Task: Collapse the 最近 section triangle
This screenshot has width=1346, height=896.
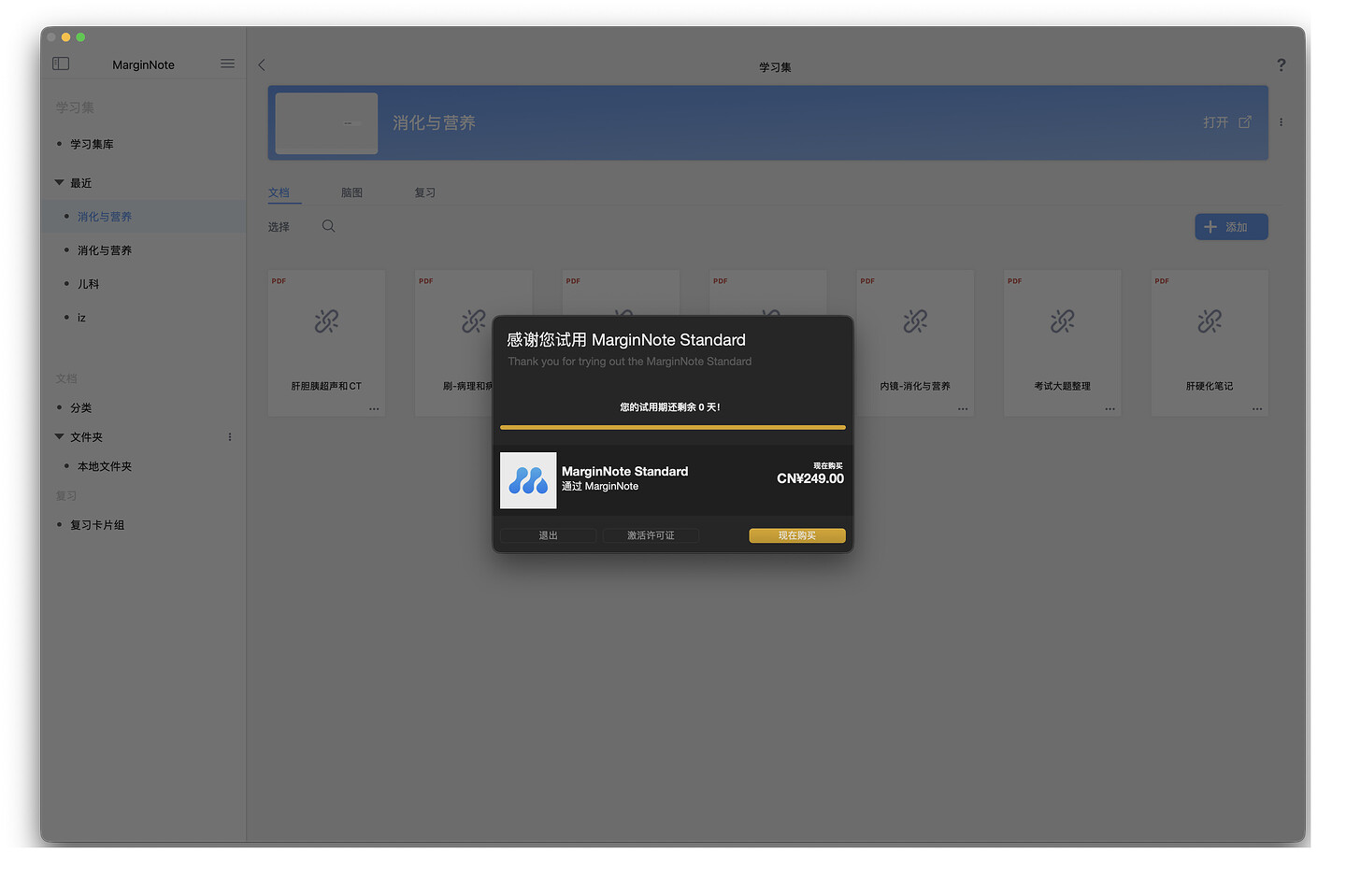Action: click(60, 183)
